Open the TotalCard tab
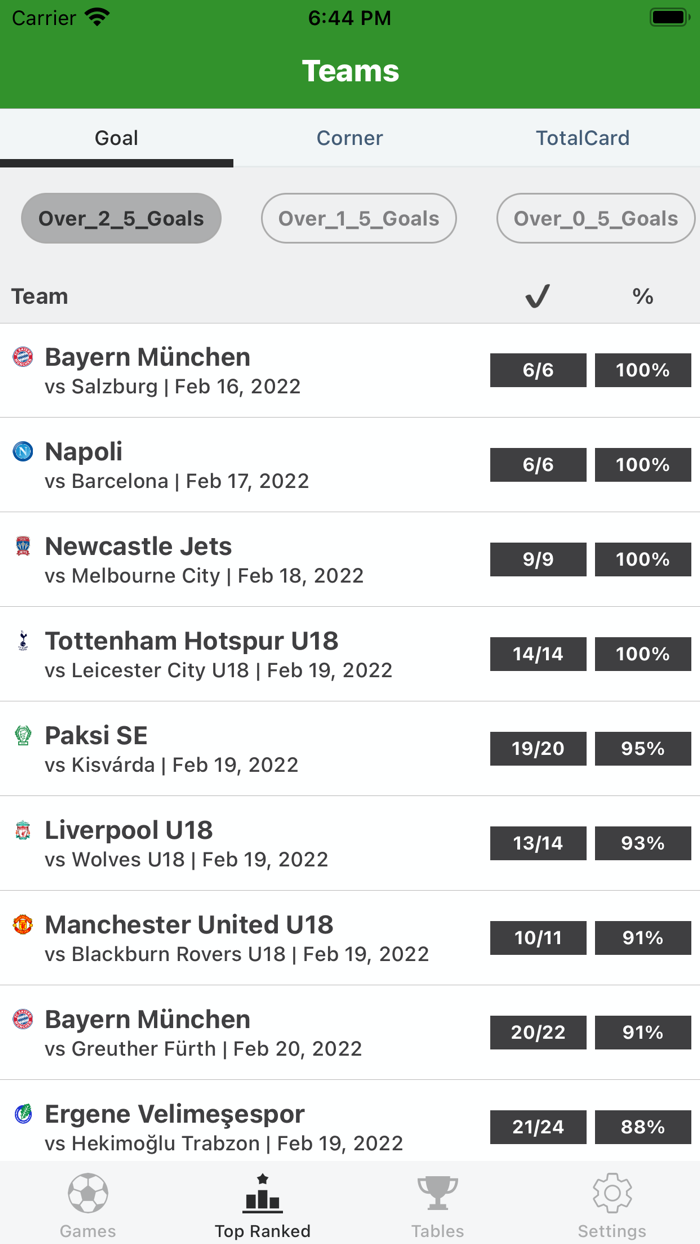The width and height of the screenshot is (700, 1244). (x=582, y=137)
